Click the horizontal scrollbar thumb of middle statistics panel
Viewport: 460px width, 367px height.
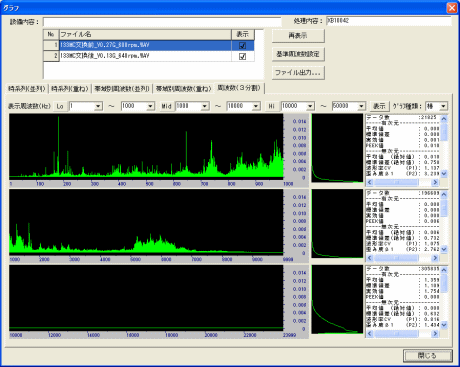[396, 258]
